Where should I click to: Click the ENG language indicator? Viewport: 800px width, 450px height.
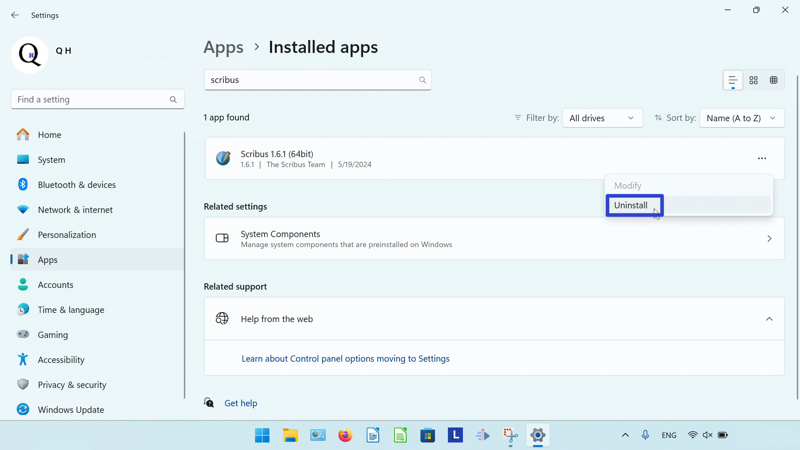click(x=669, y=435)
